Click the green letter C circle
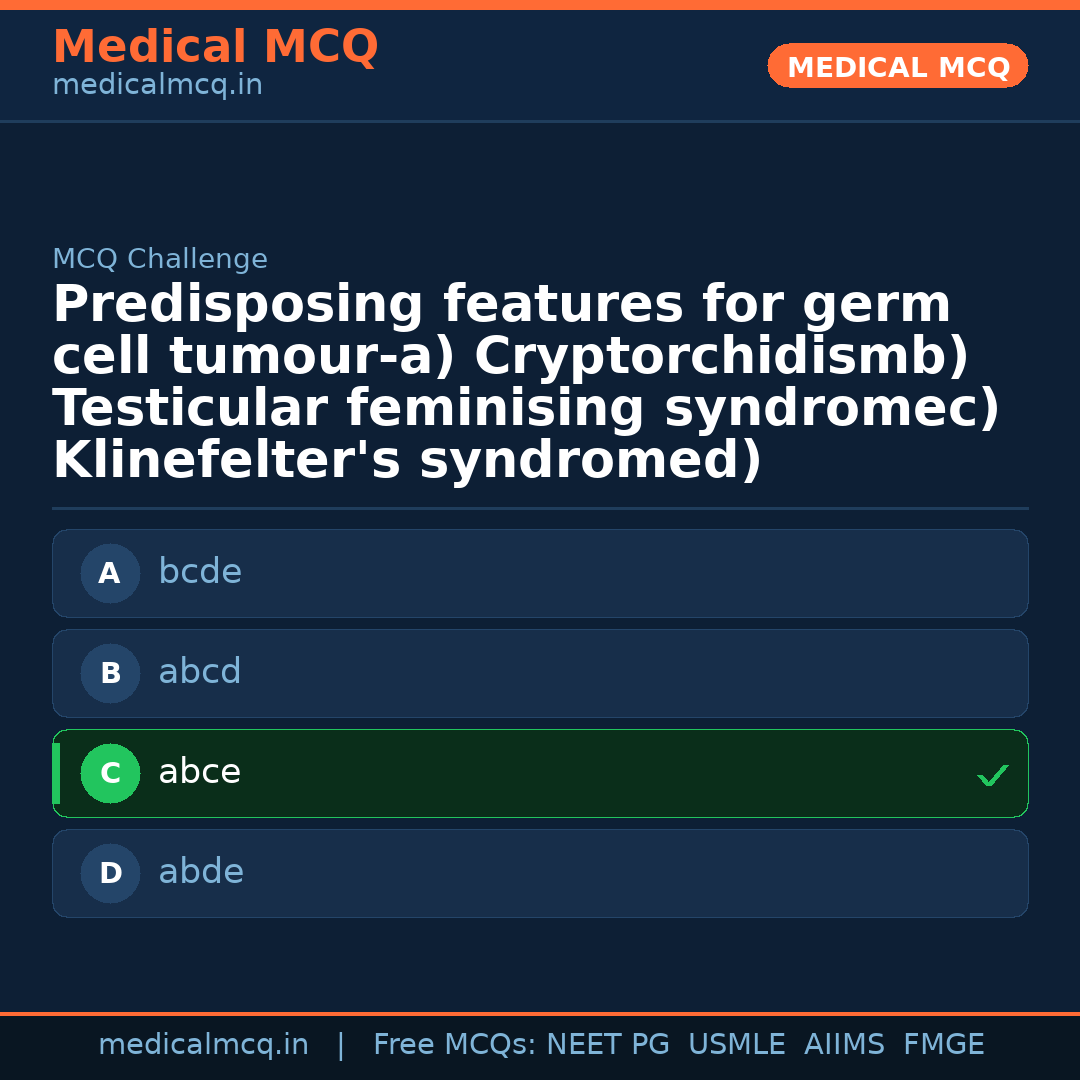This screenshot has width=1080, height=1080. coord(110,773)
